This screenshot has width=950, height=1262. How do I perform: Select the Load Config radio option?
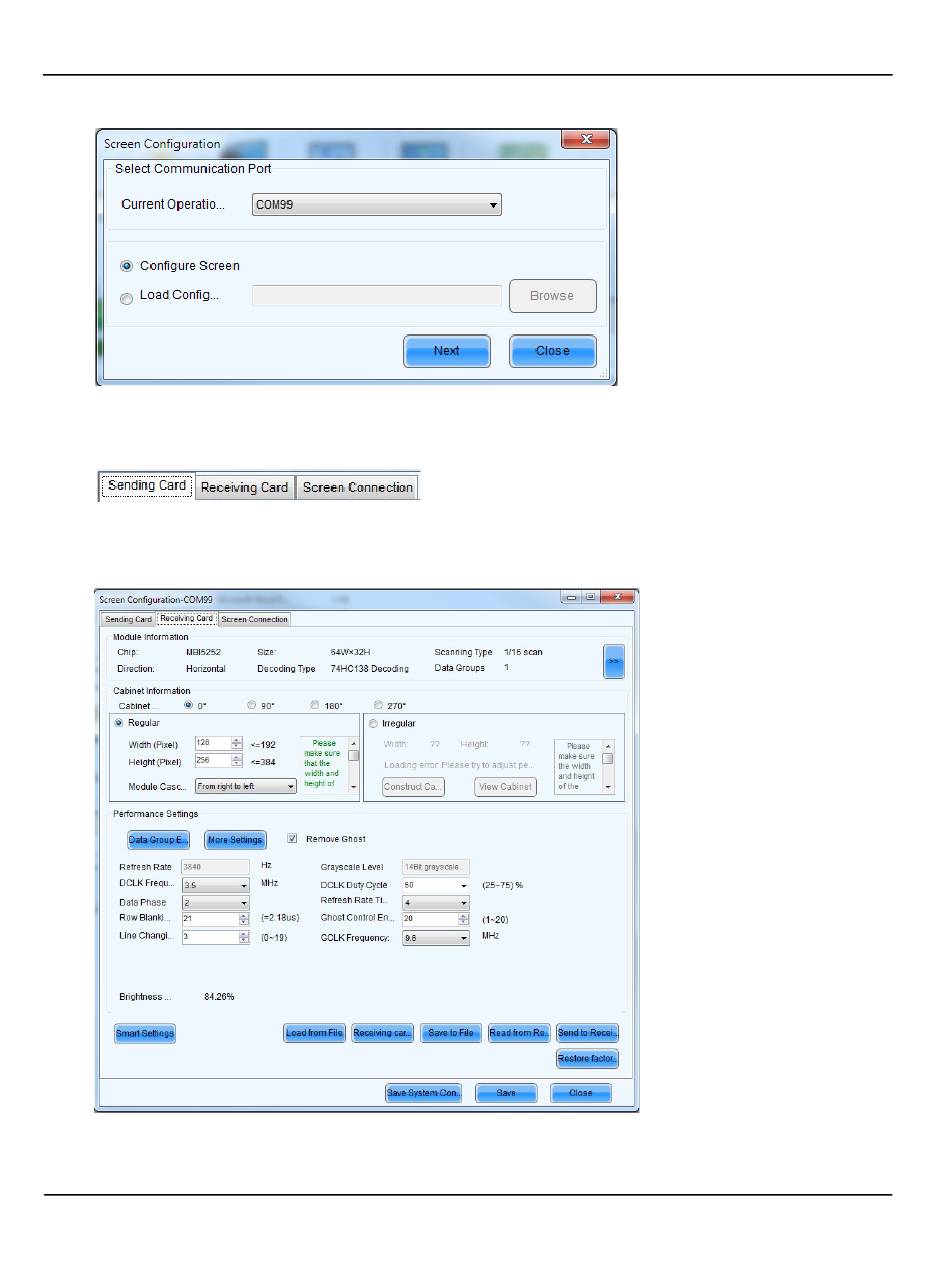coord(126,297)
